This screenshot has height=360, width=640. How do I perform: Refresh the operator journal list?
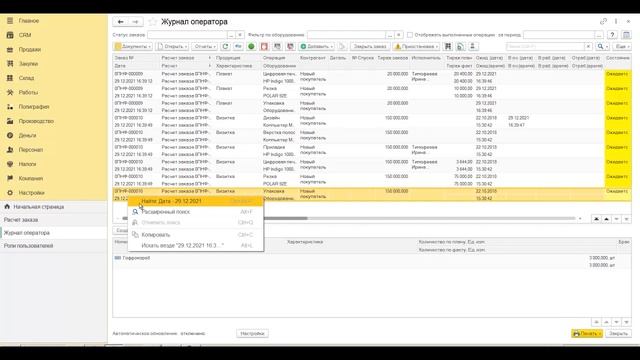tap(225, 47)
